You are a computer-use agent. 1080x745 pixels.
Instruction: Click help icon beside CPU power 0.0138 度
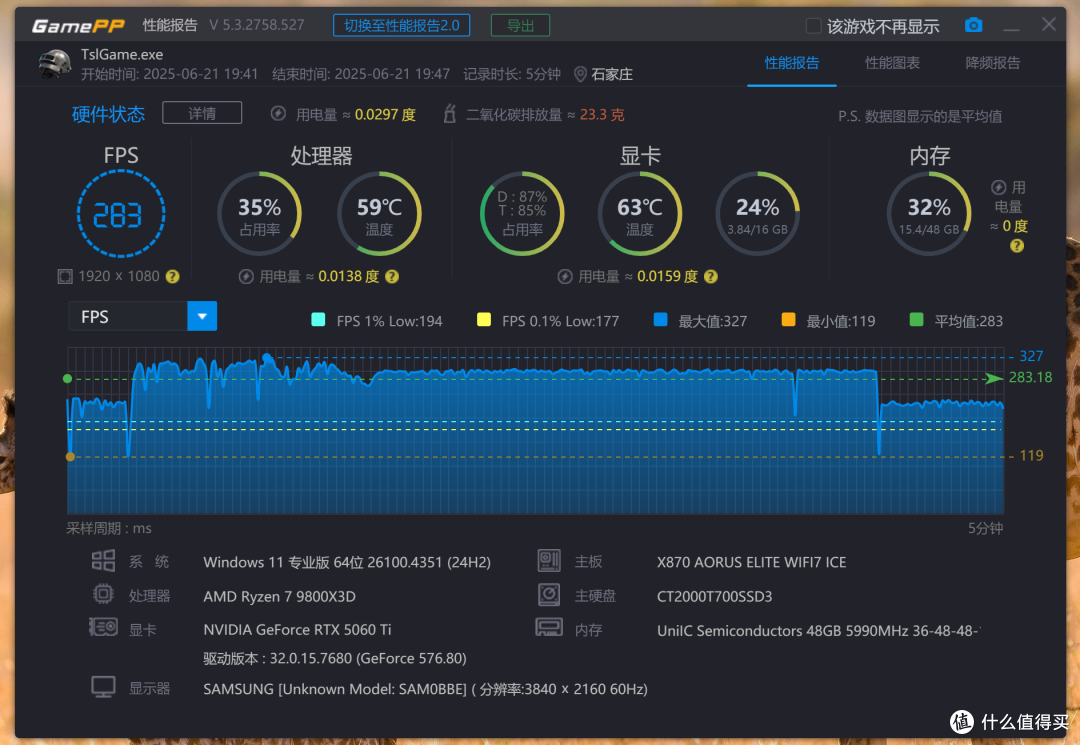[392, 277]
